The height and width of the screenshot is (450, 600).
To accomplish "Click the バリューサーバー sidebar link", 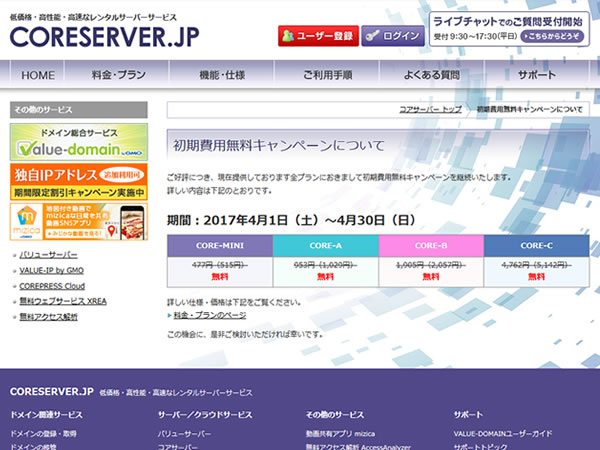I will coord(48,255).
